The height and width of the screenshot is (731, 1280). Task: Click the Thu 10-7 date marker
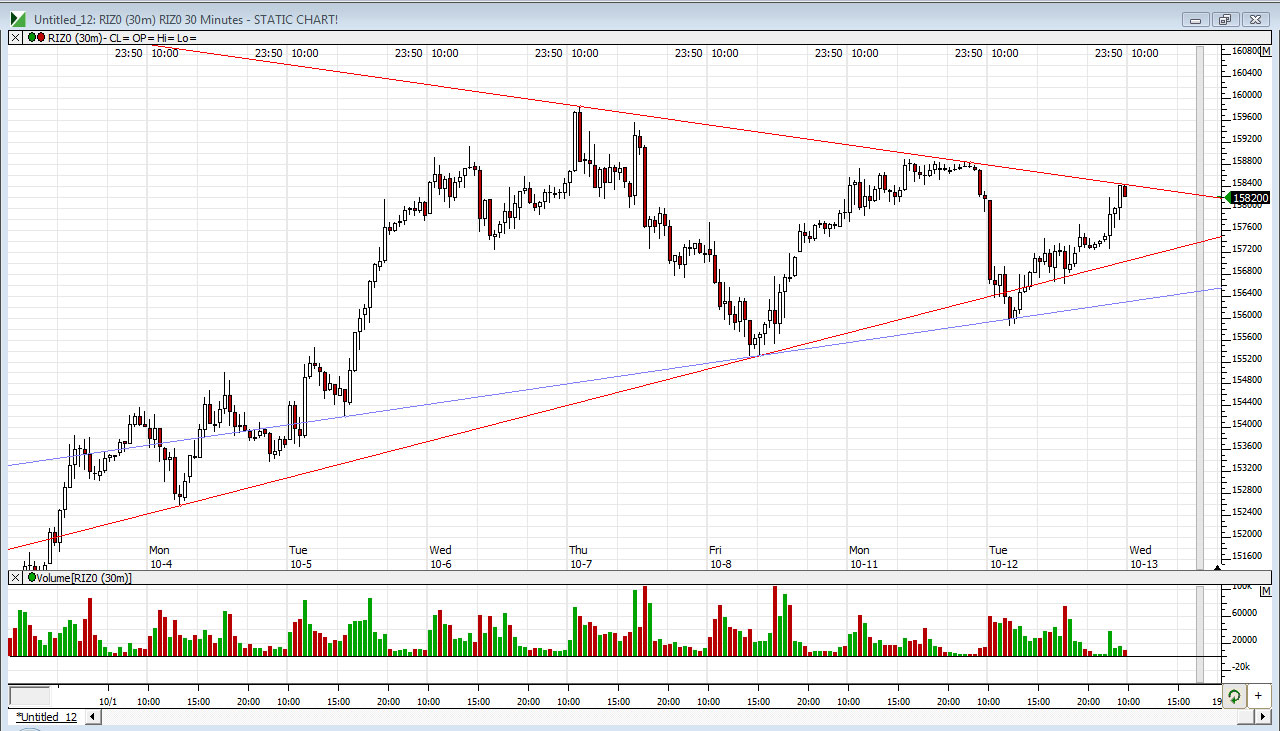point(579,556)
